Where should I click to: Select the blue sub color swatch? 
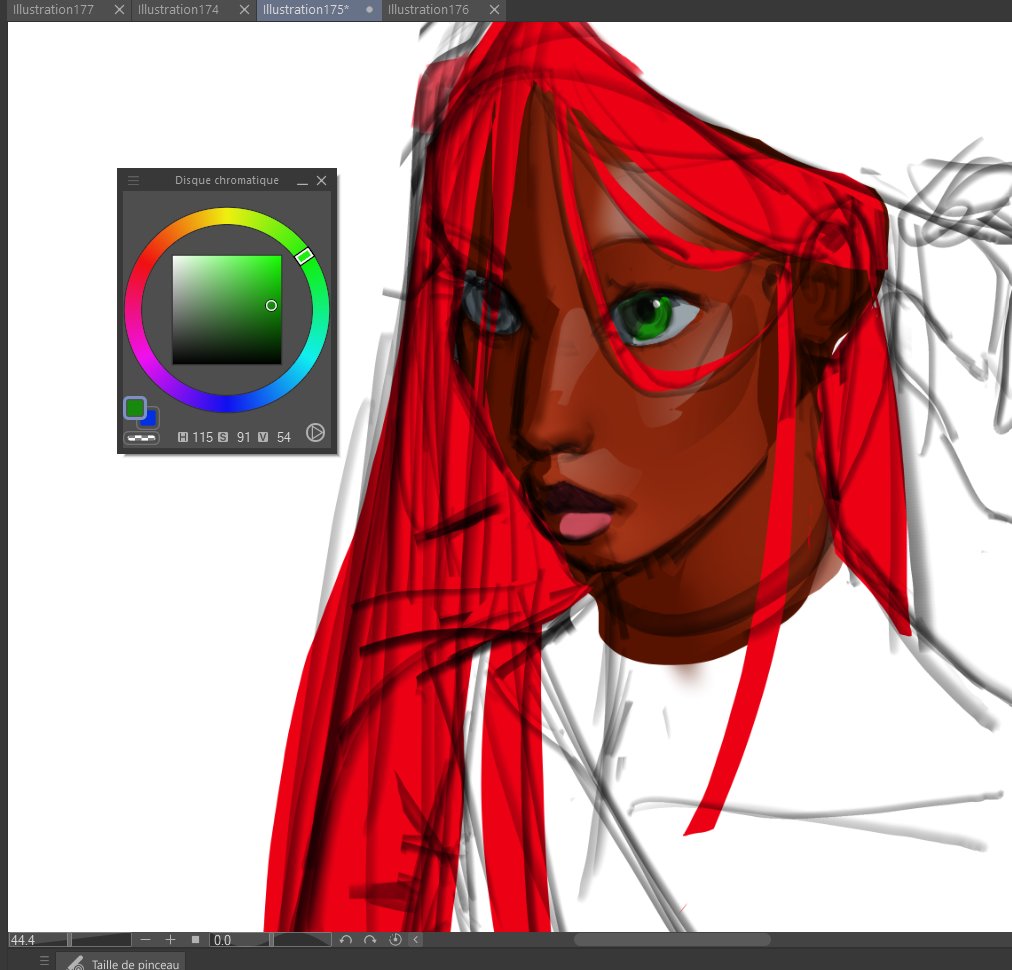151,420
